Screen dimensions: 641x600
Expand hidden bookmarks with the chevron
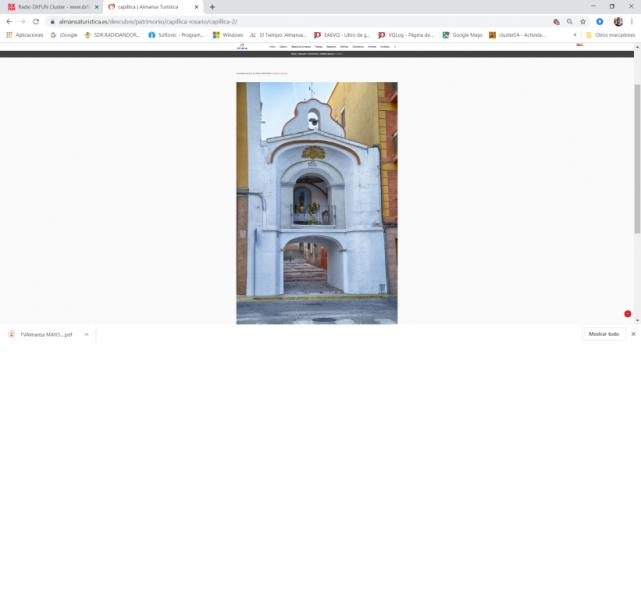[575, 35]
